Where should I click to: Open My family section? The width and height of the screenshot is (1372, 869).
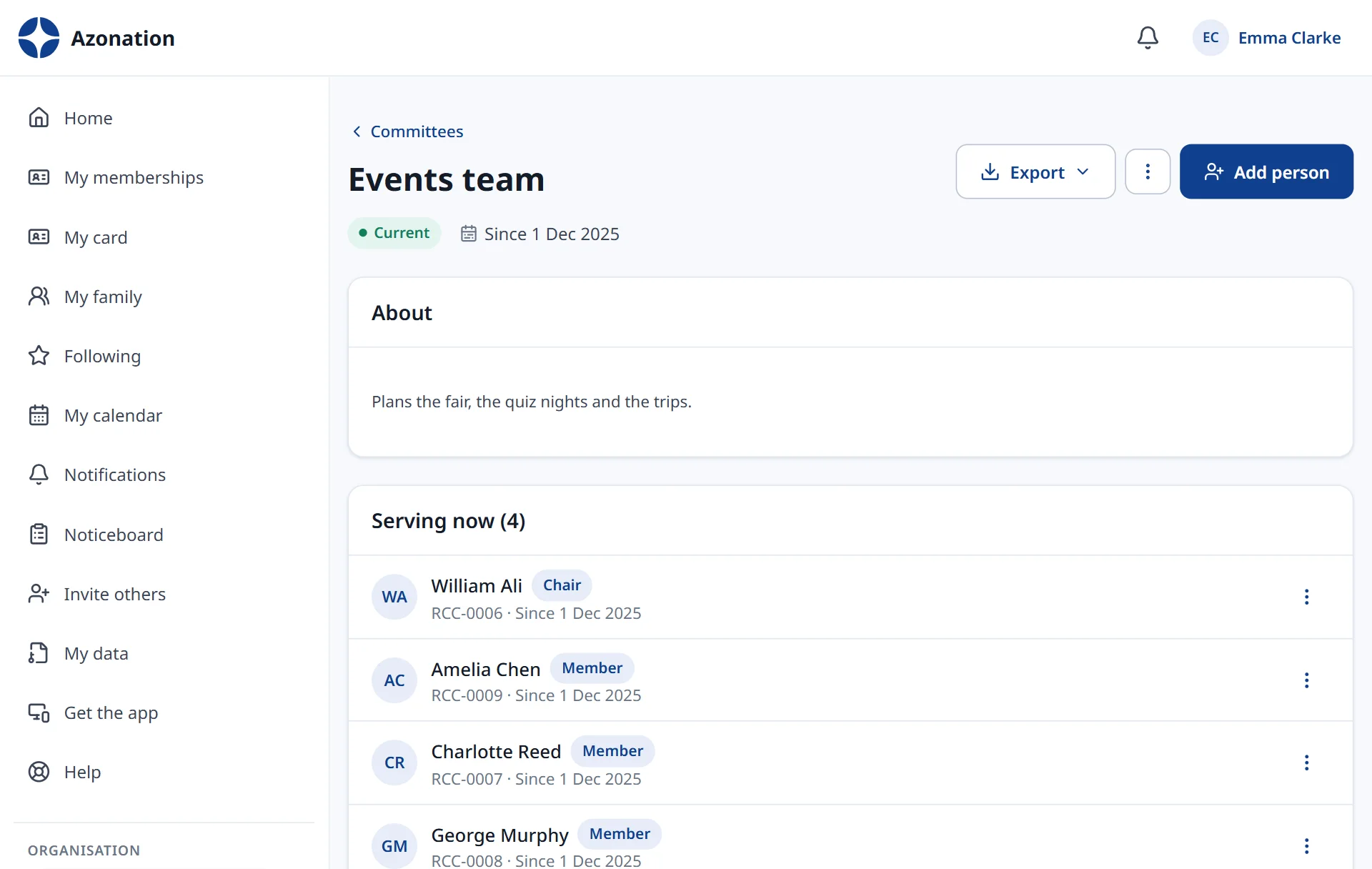point(164,297)
